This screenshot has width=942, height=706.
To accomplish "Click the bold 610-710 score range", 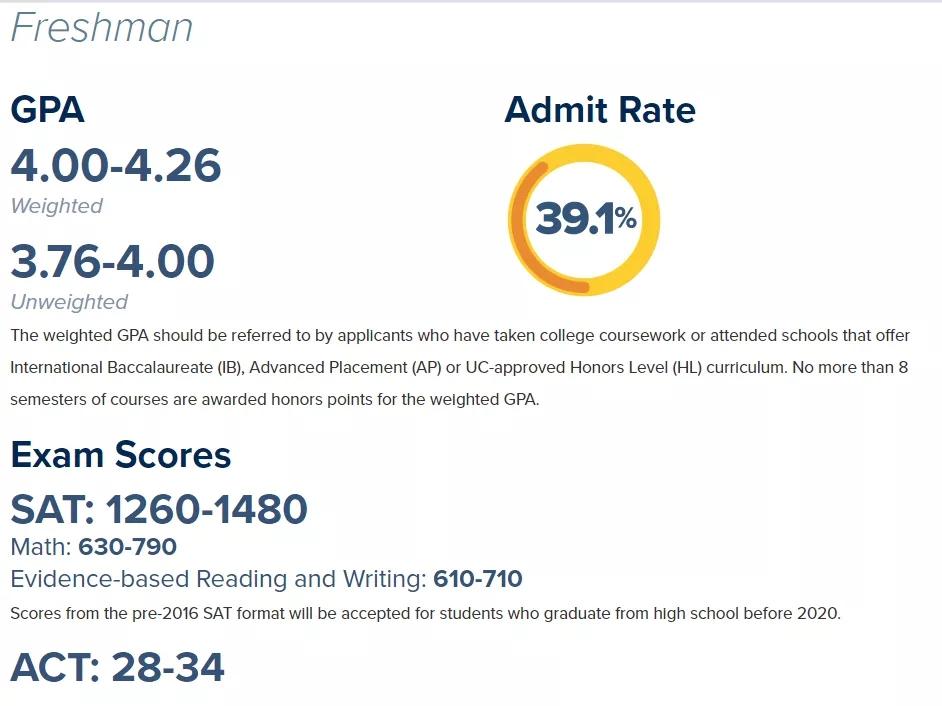I will click(x=478, y=579).
